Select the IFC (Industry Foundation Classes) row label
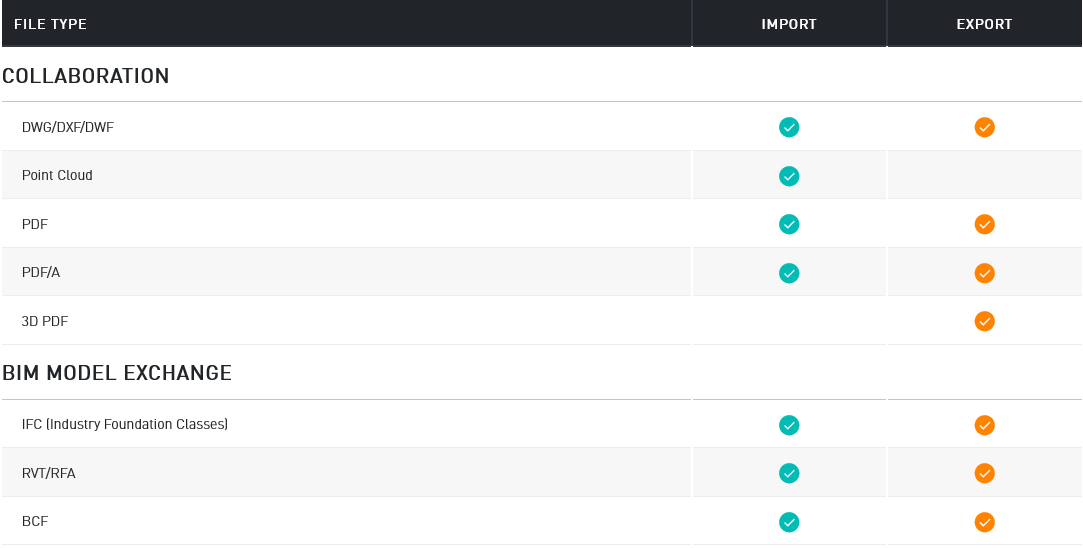Screen dimensions: 1083x548 pyautogui.click(x=125, y=425)
